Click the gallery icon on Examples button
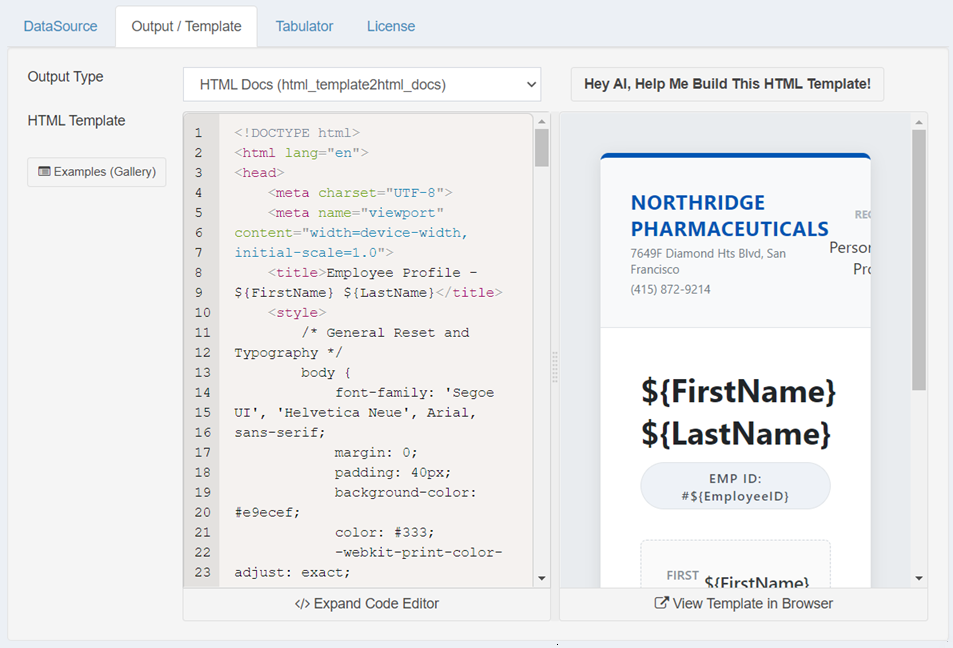 45,172
